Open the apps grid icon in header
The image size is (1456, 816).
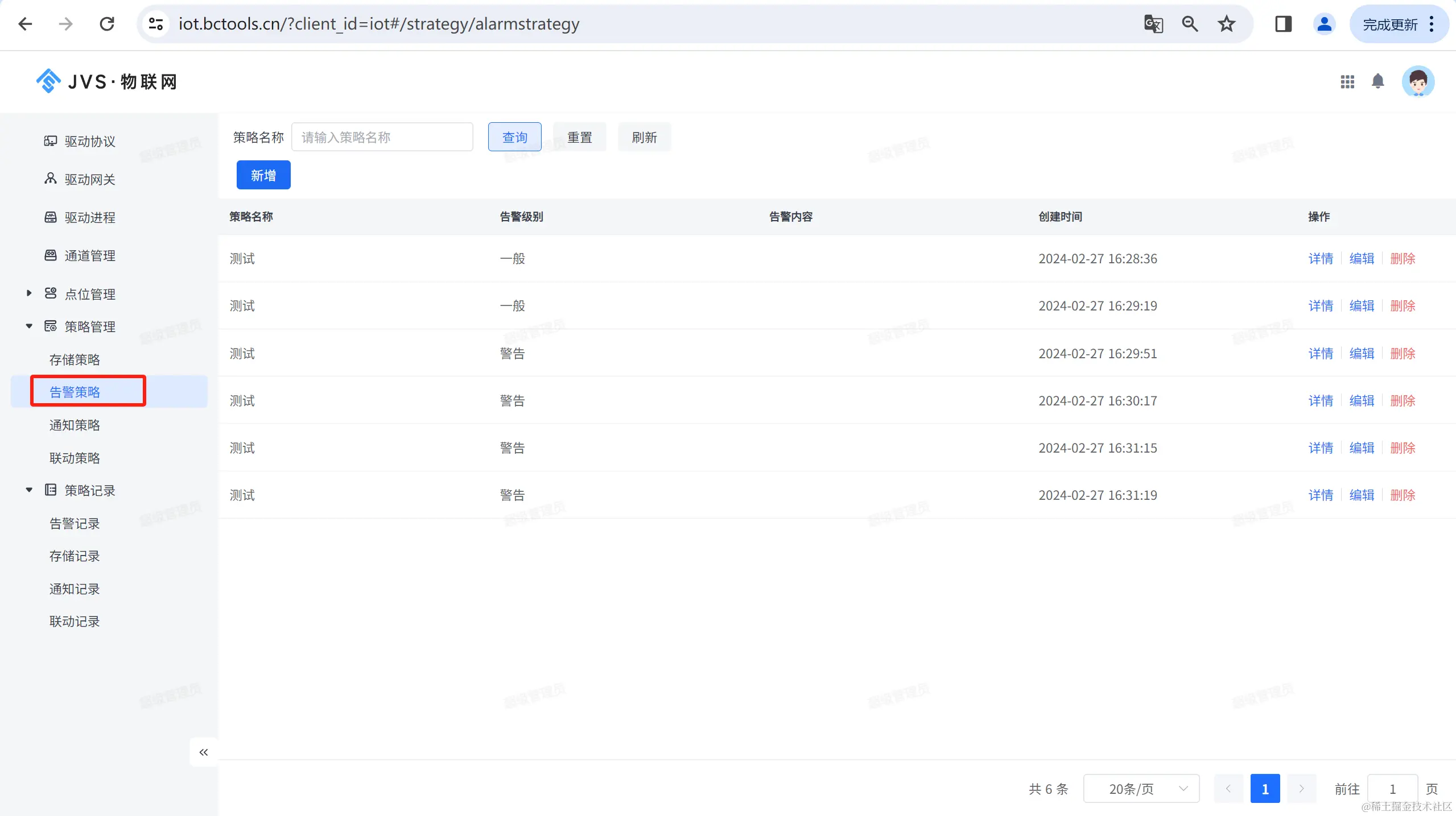(x=1347, y=82)
